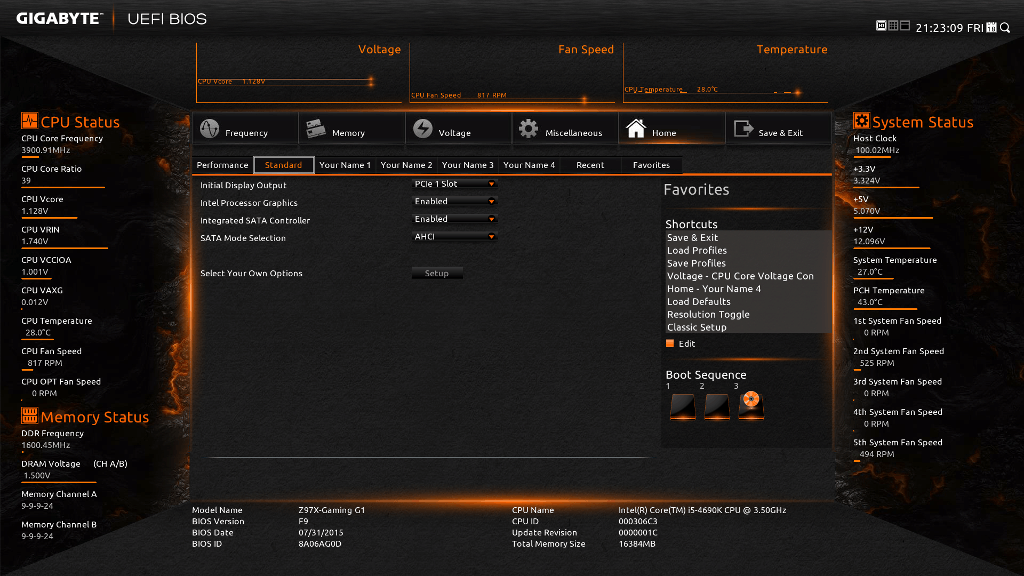Click the classic window view icon

coord(904,25)
